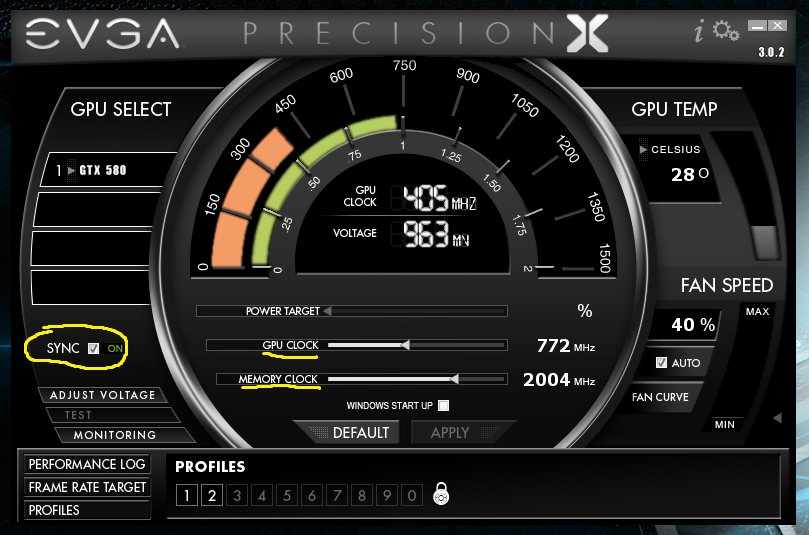Click the fan speed MAX label
The width and height of the screenshot is (809, 535).
(x=757, y=312)
